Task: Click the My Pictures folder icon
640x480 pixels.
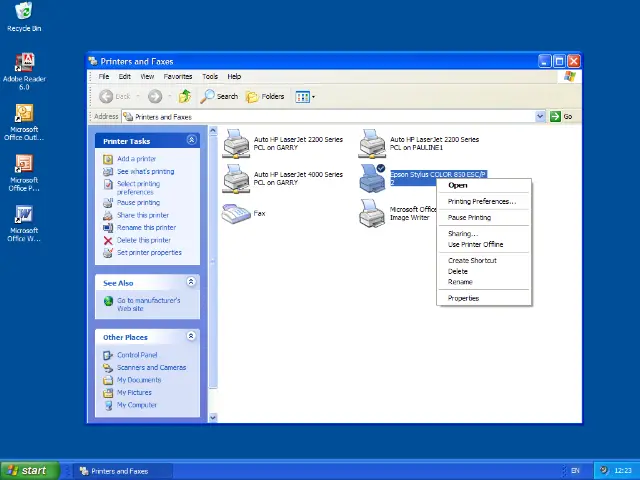Action: coord(108,393)
